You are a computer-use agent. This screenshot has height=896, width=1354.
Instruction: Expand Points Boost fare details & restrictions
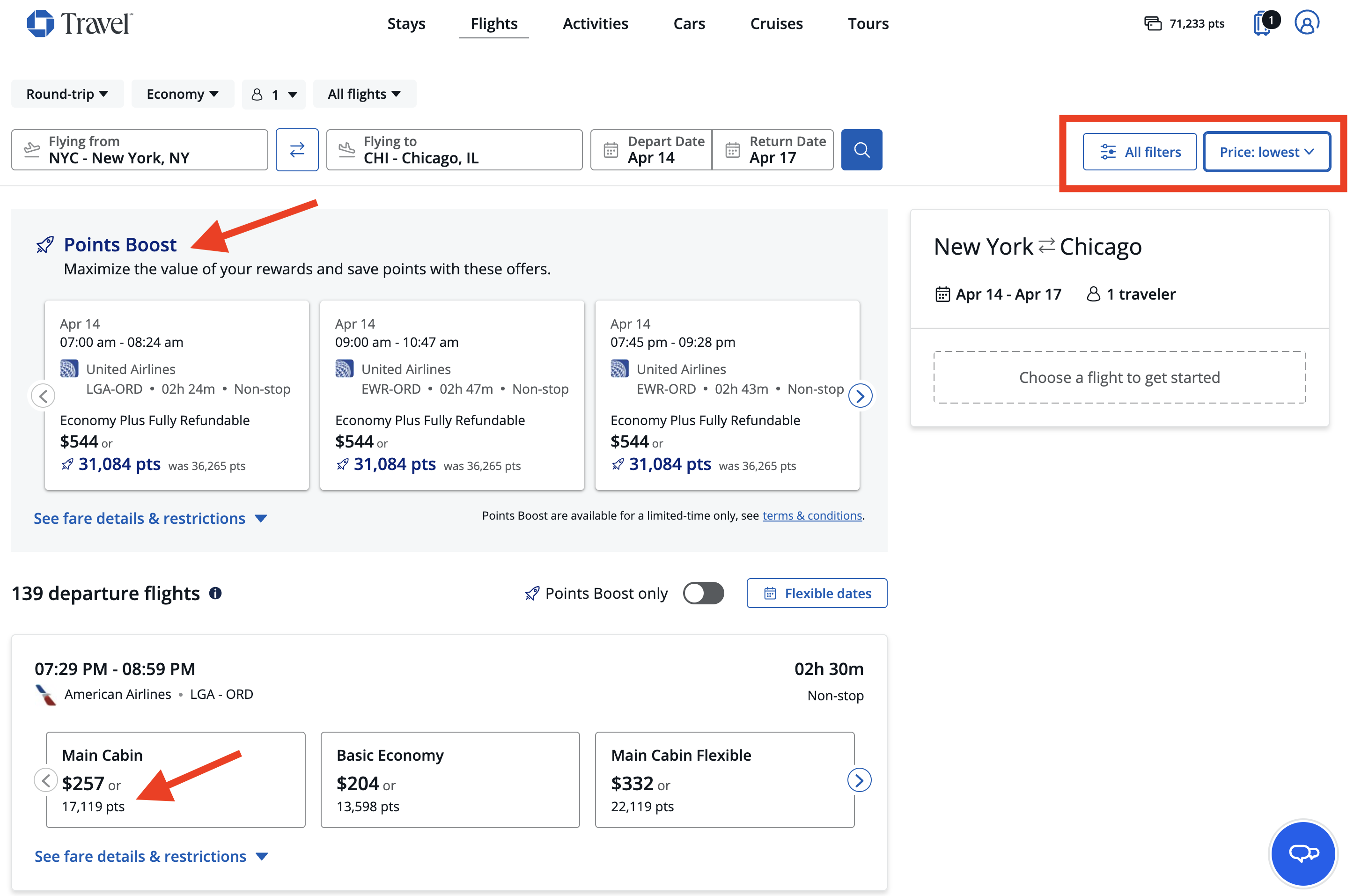[150, 518]
